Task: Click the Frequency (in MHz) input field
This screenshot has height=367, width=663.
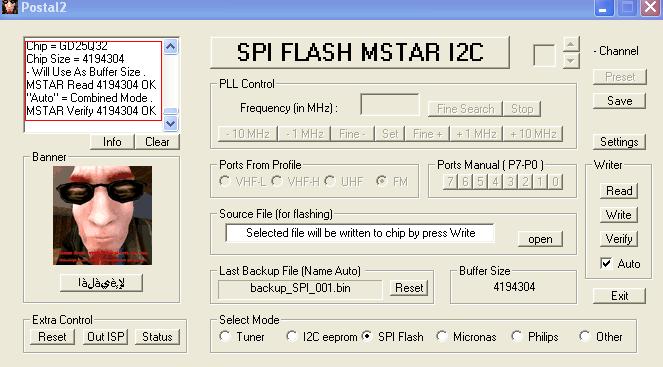Action: (389, 105)
